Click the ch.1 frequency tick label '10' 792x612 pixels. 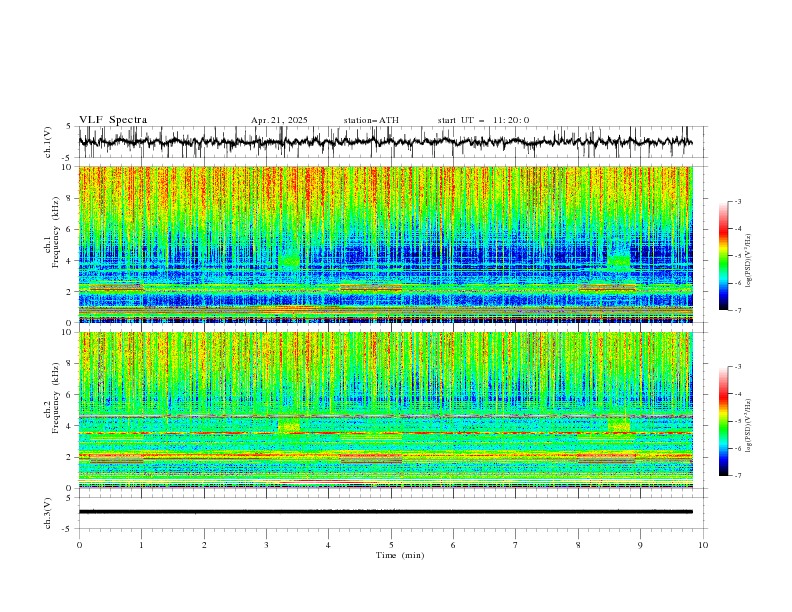point(68,167)
